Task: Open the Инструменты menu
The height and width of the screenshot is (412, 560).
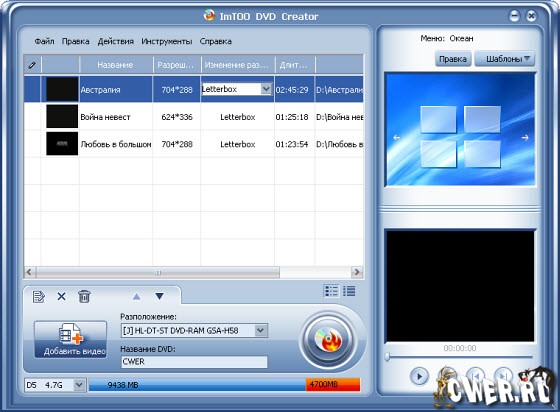Action: click(166, 41)
